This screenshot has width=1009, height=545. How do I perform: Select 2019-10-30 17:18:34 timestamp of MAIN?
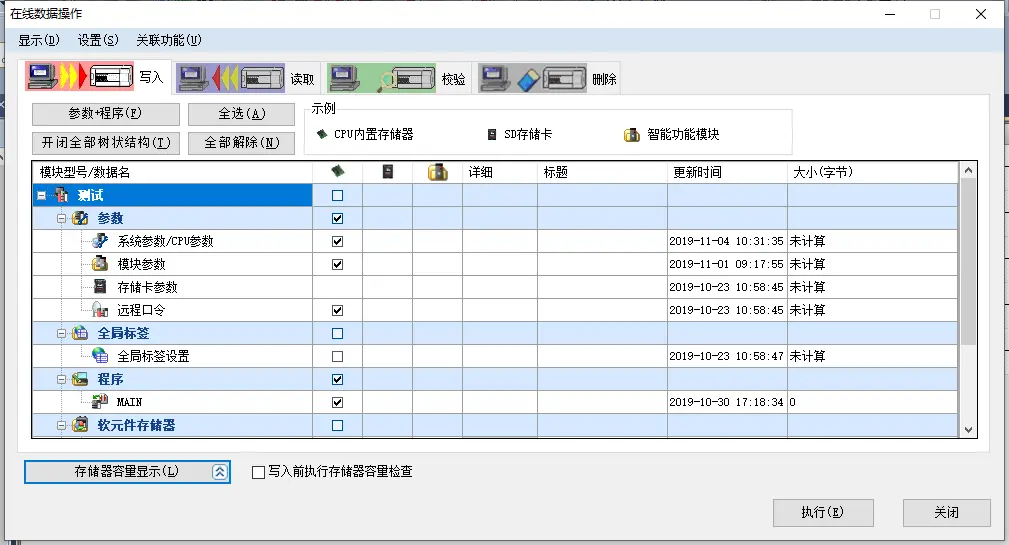[x=727, y=402]
